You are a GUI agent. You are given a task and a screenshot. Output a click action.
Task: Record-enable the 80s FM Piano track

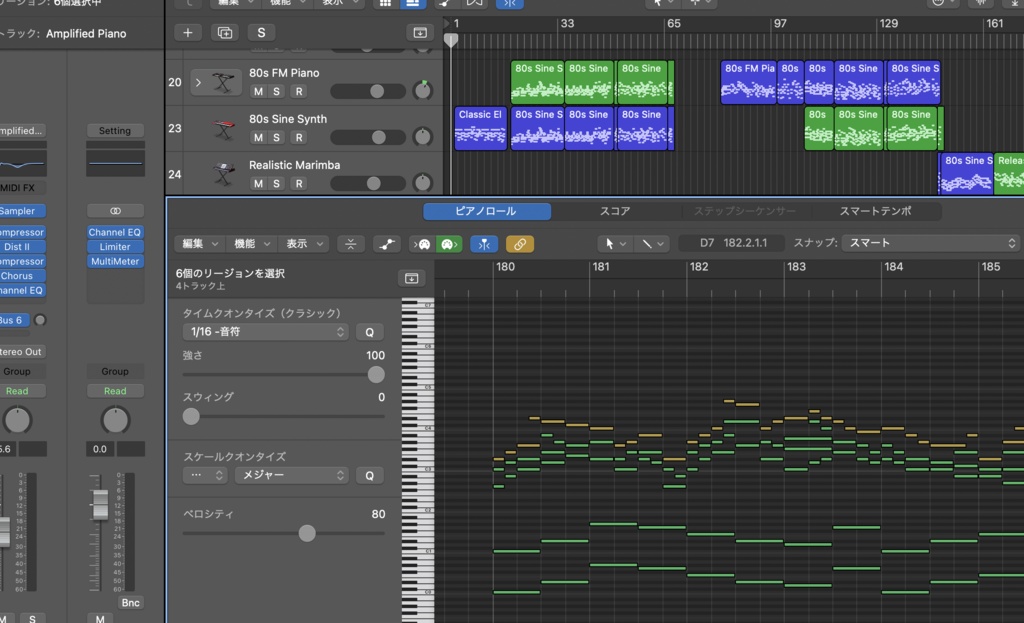point(298,91)
